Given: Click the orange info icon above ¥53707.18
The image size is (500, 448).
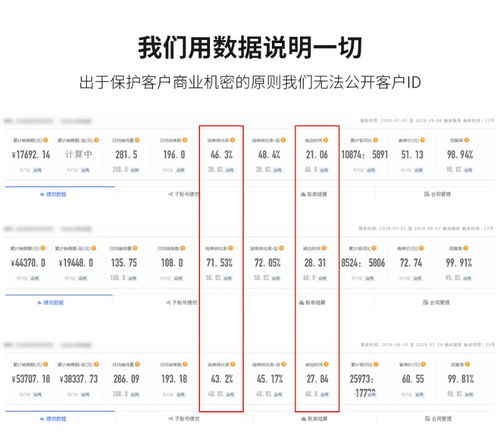Looking at the screenshot, I should (46, 364).
